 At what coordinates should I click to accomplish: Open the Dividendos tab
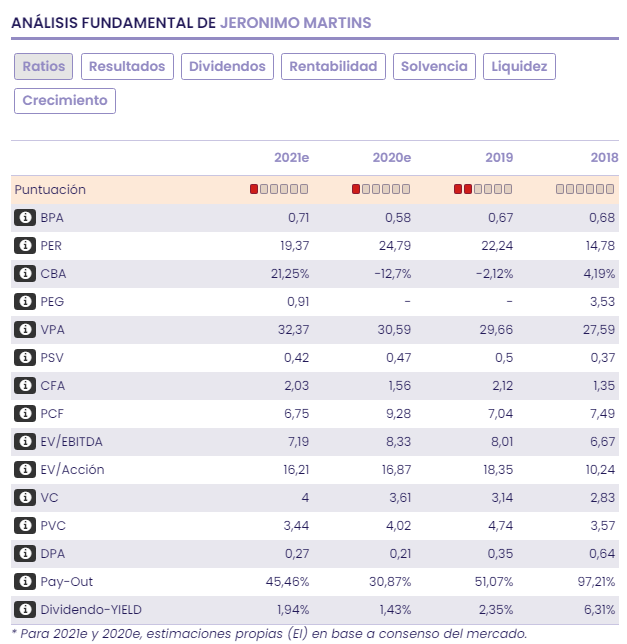coord(227,67)
